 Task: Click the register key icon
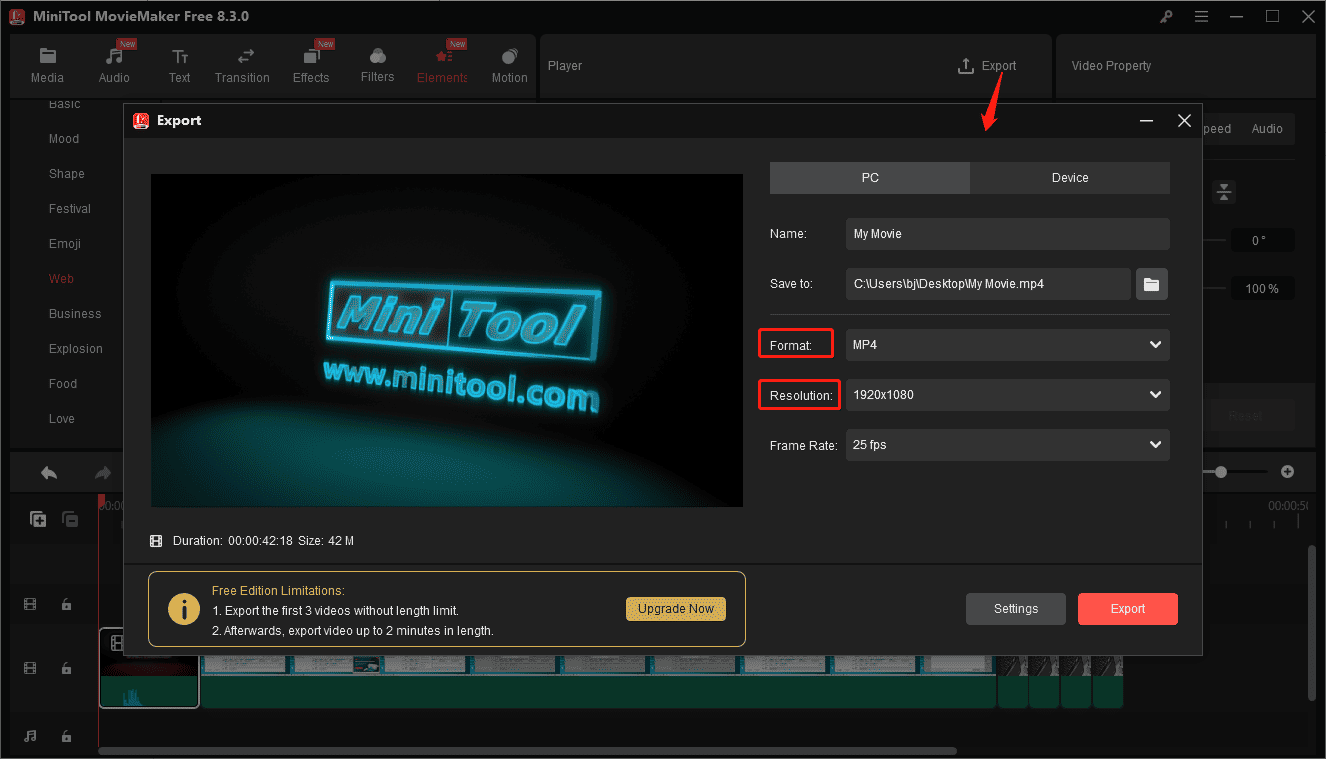(x=1166, y=17)
